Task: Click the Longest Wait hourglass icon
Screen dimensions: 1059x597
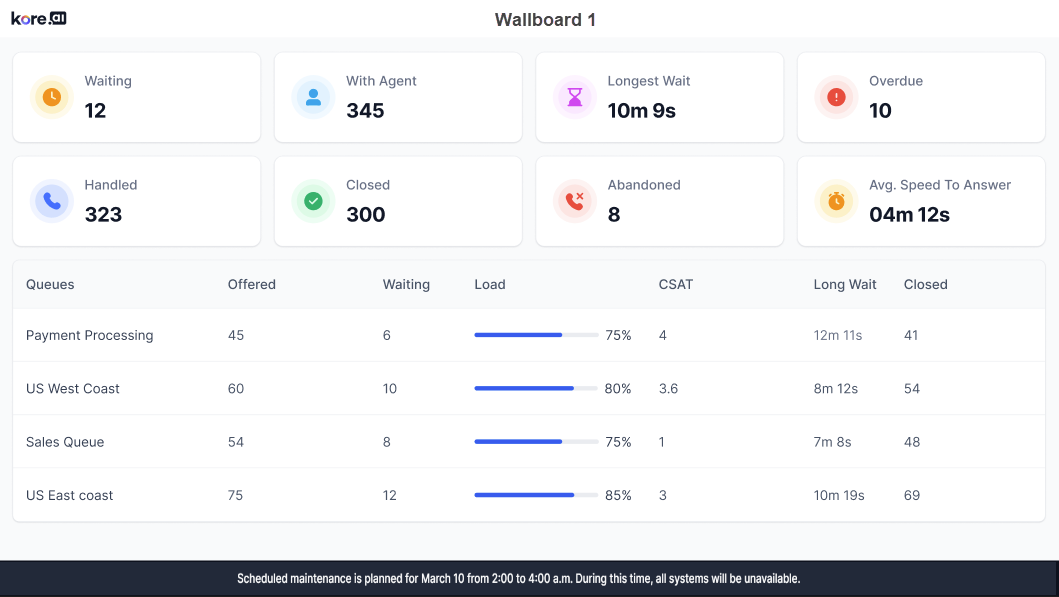Action: (x=575, y=97)
